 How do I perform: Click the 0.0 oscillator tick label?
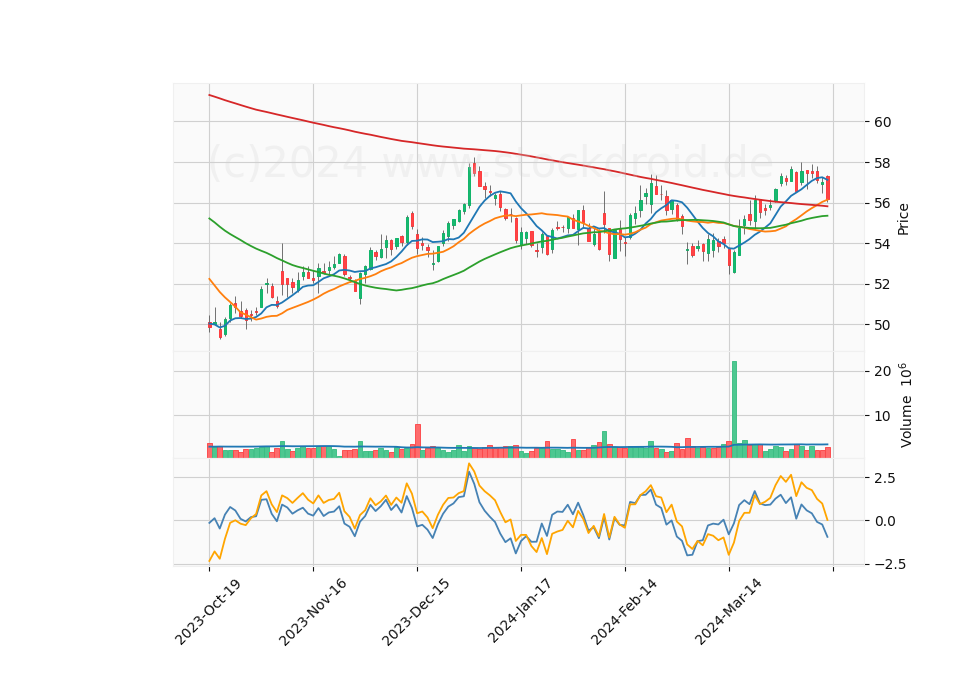click(x=884, y=521)
